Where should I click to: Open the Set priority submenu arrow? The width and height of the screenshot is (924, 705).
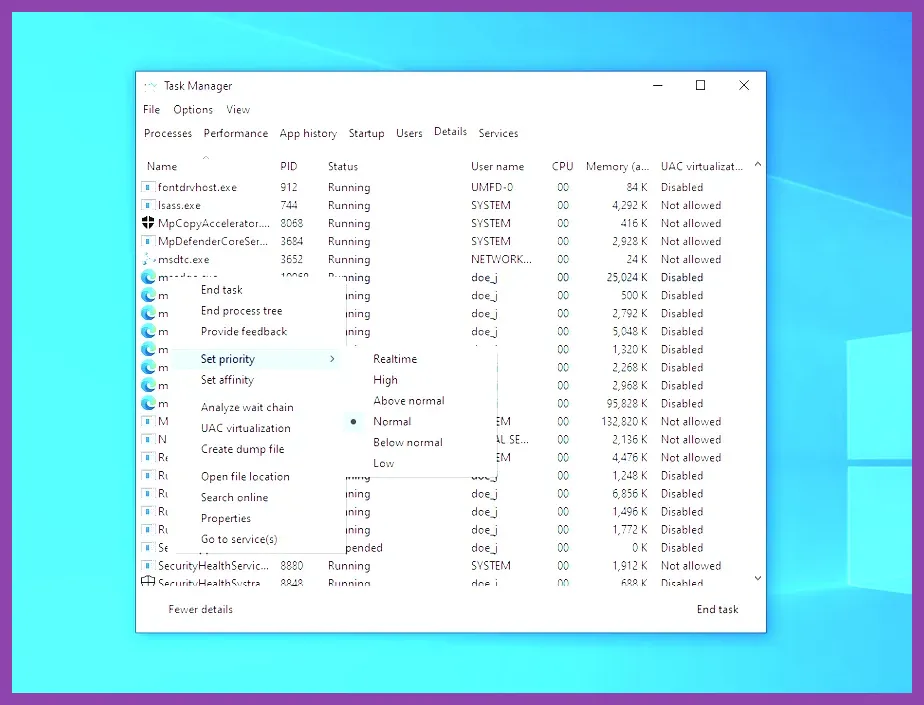coord(332,359)
